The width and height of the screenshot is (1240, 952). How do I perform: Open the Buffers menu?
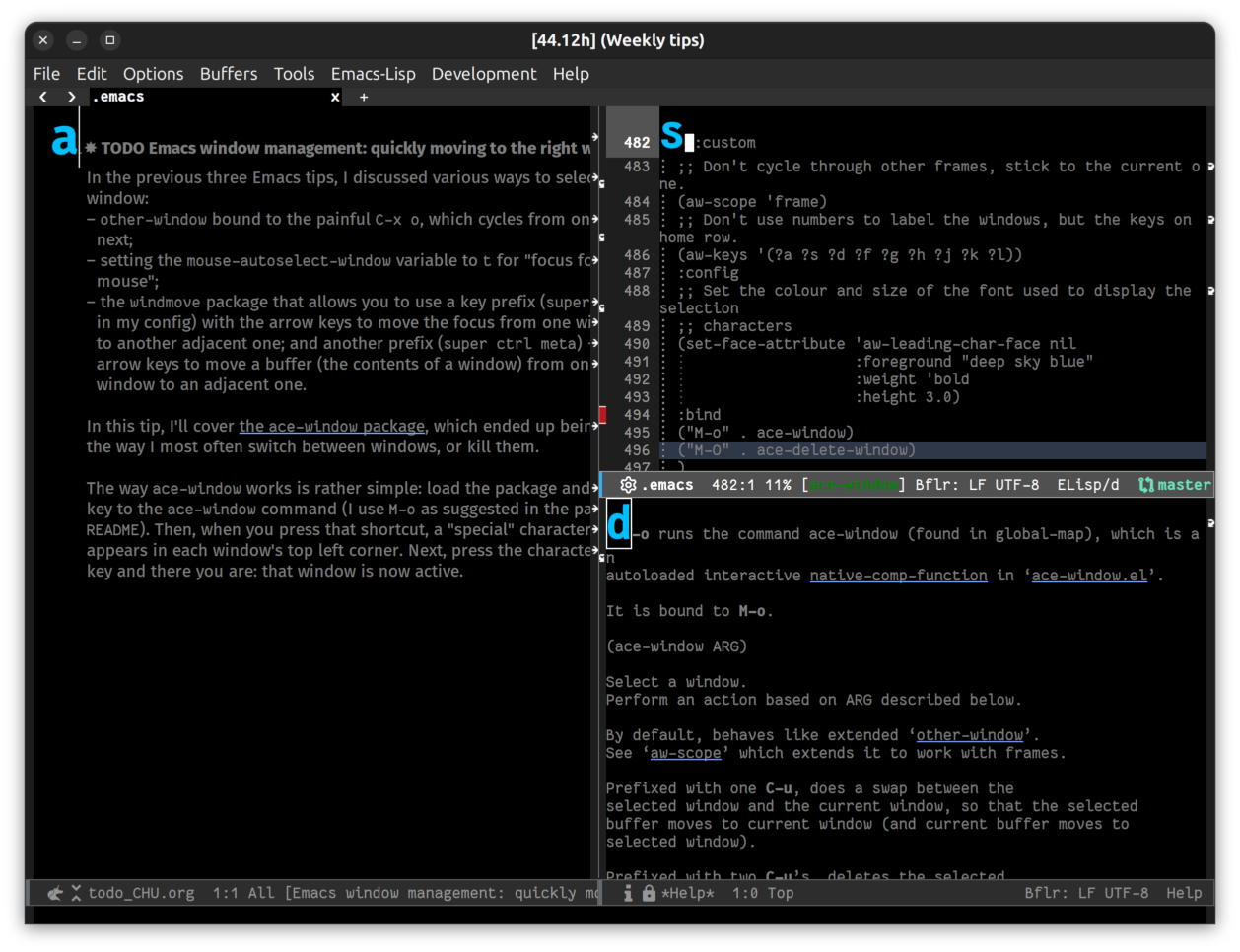[229, 74]
